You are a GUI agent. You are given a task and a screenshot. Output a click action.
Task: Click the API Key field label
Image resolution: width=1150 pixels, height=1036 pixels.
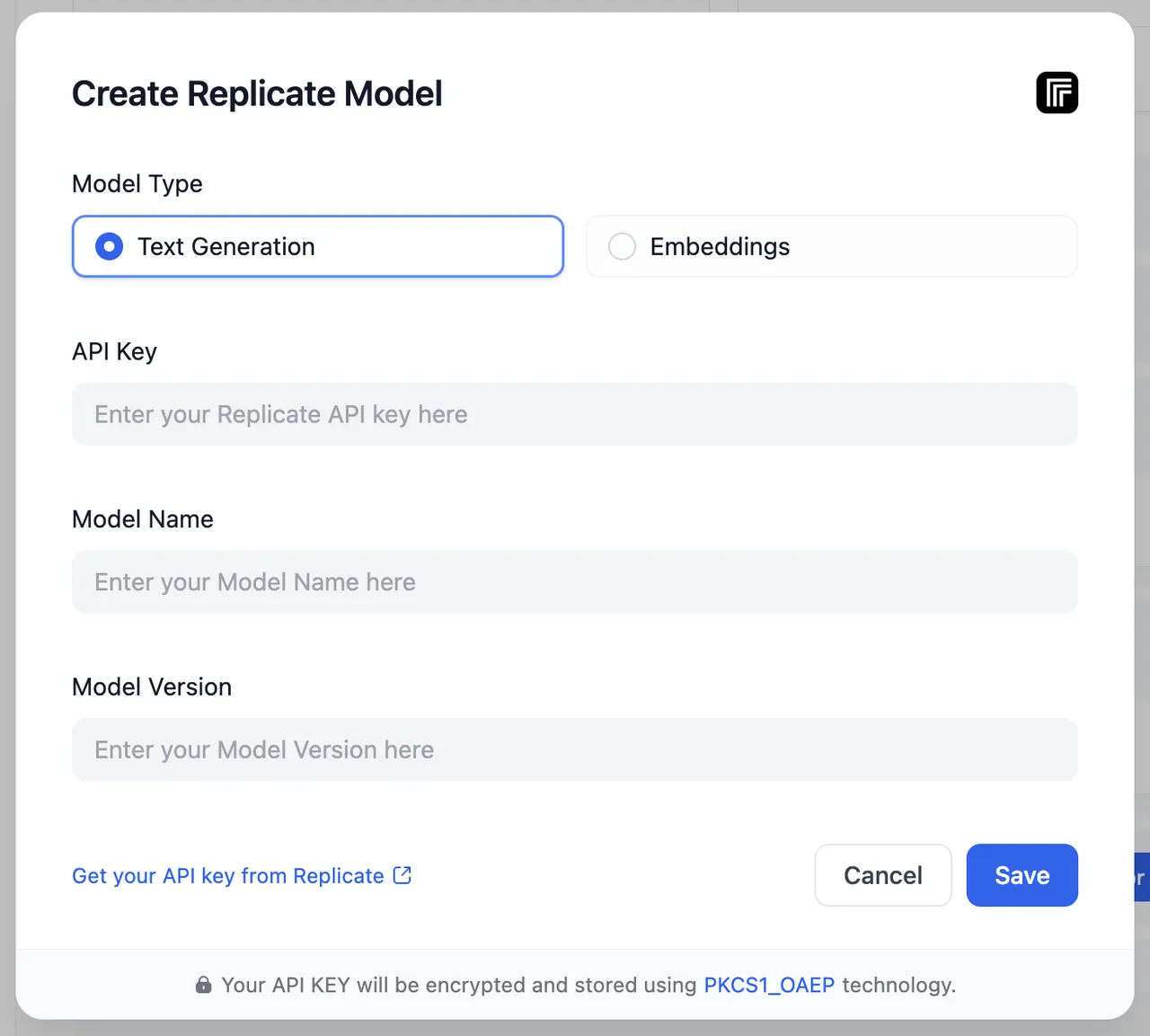pyautogui.click(x=114, y=351)
